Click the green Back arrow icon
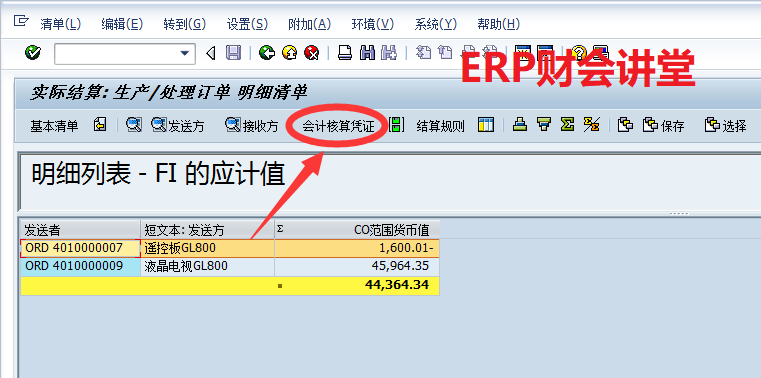Viewport: 761px width, 378px height. tap(266, 52)
